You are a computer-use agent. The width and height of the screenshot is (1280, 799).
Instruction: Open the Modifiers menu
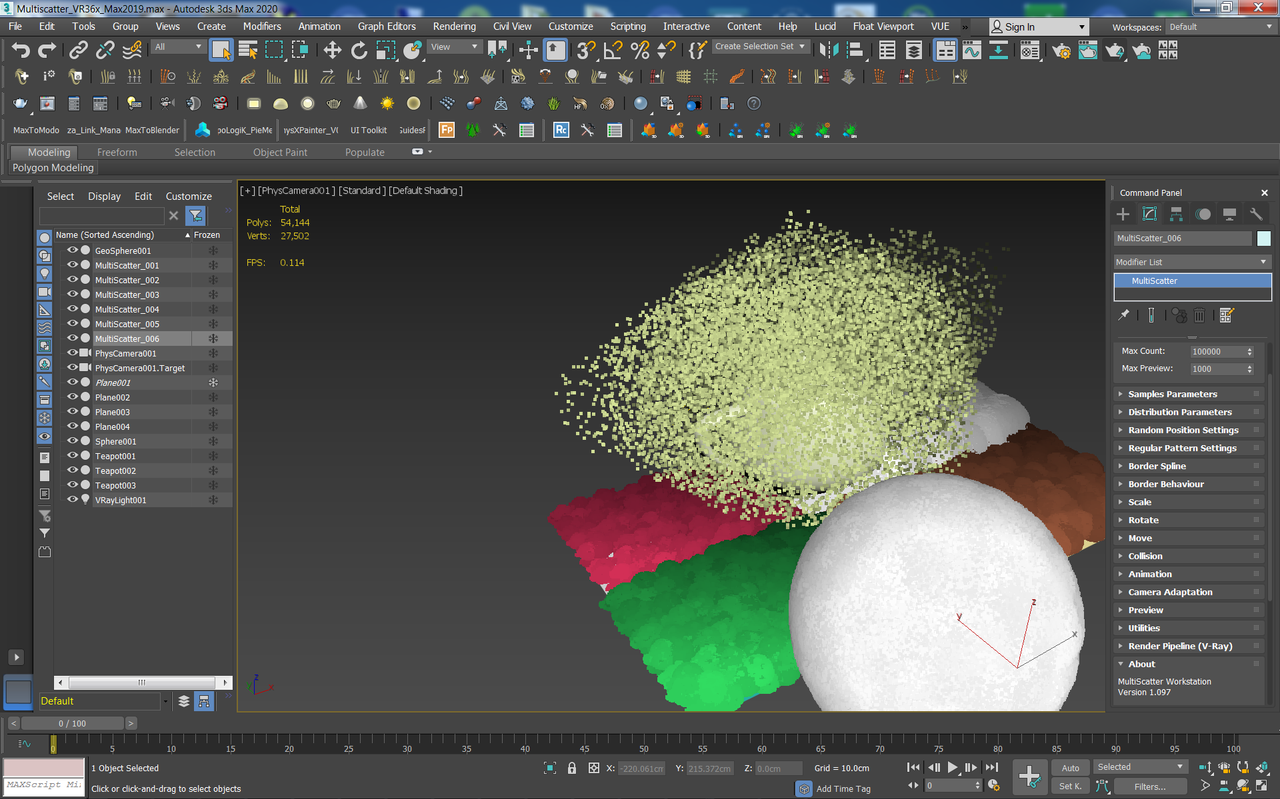tap(262, 26)
